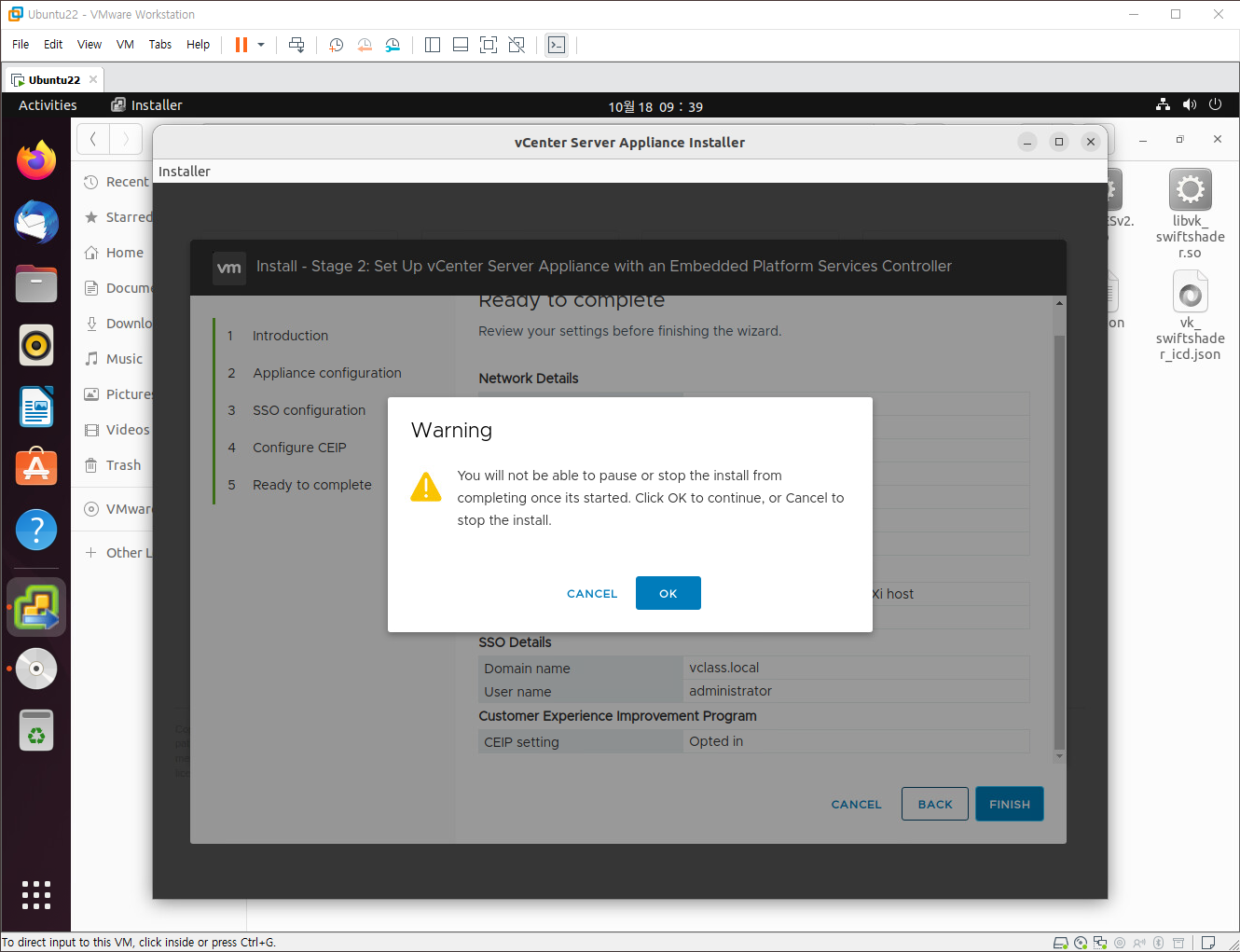Open Rhythmbox from the dock
1240x952 pixels.
(36, 345)
